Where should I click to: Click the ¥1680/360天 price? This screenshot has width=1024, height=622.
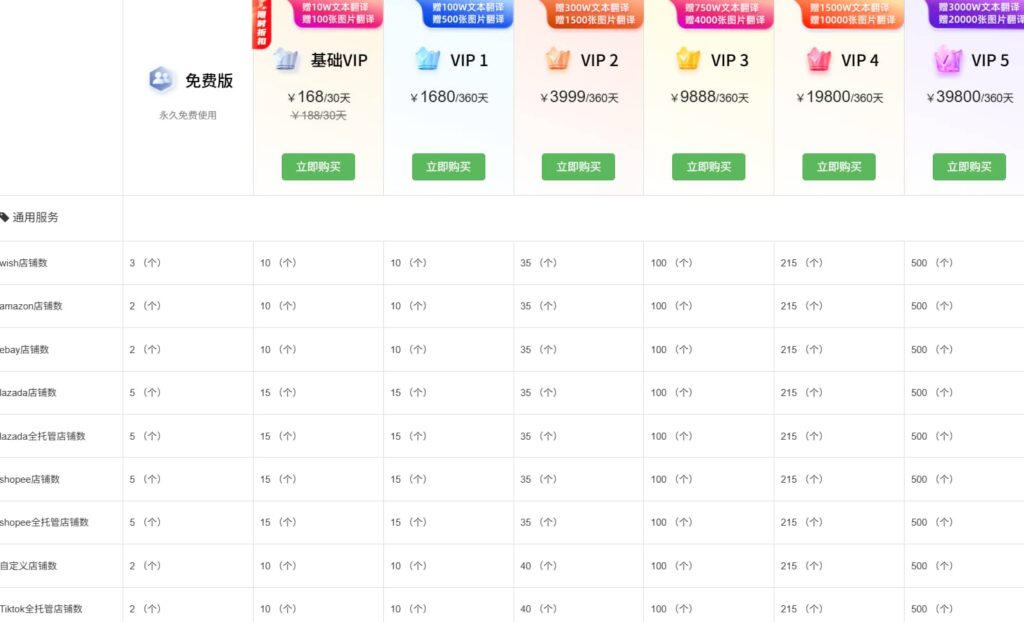pyautogui.click(x=449, y=97)
